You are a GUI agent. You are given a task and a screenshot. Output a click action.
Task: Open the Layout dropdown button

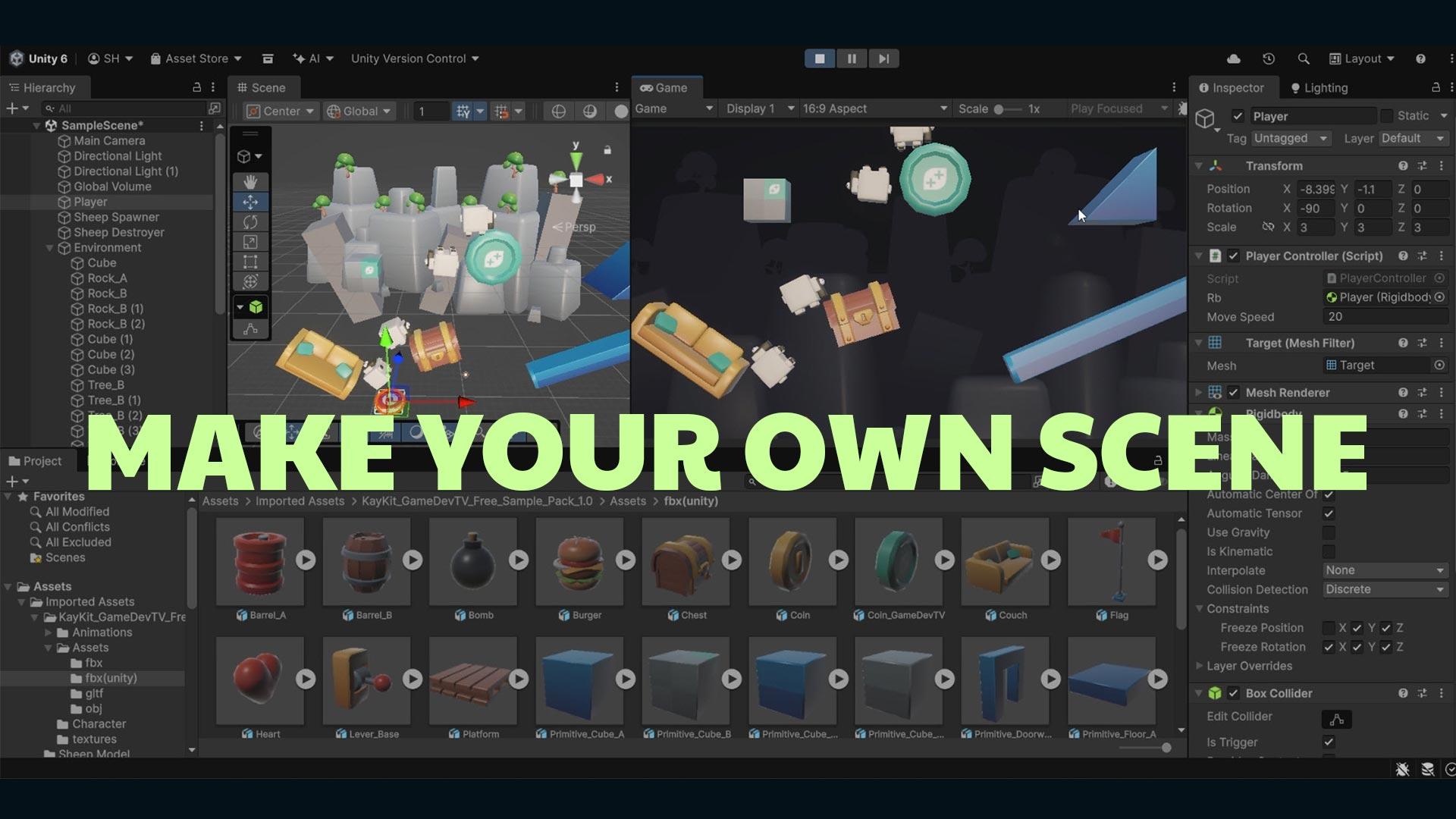point(1362,58)
